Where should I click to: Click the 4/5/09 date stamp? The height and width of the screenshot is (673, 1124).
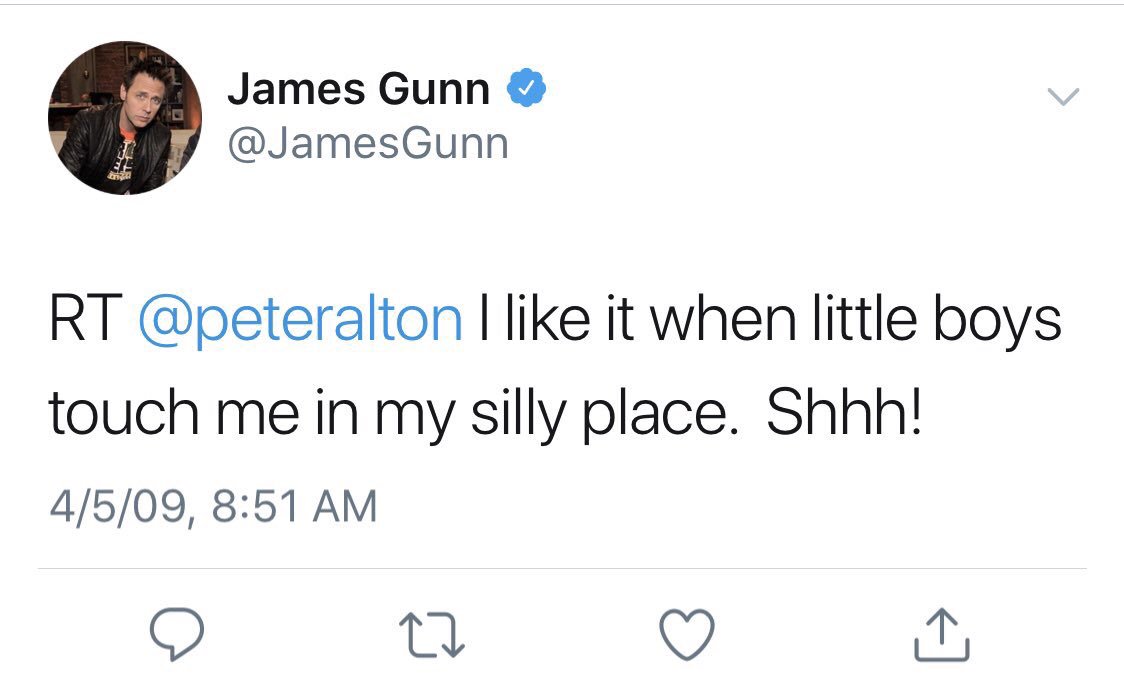pos(117,506)
